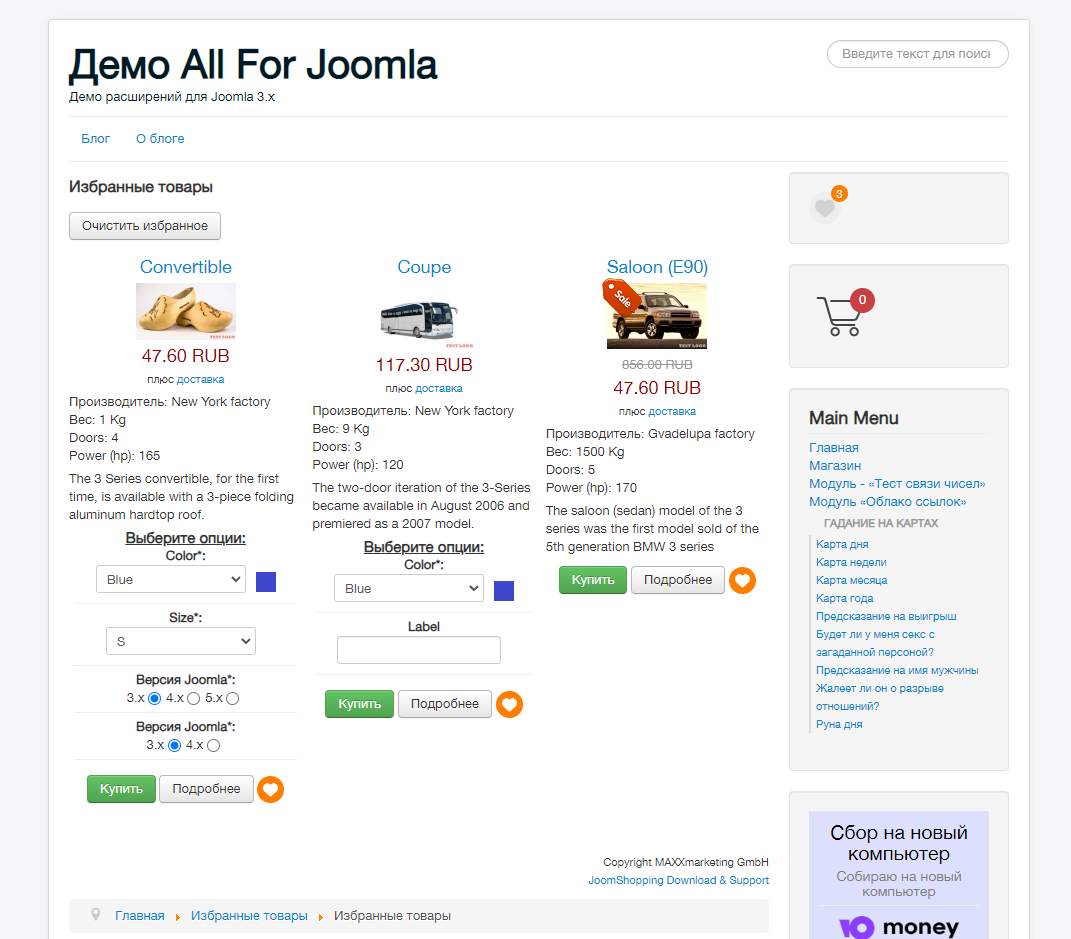Open Карта дня link
Image resolution: width=1071 pixels, height=939 pixels.
point(842,544)
